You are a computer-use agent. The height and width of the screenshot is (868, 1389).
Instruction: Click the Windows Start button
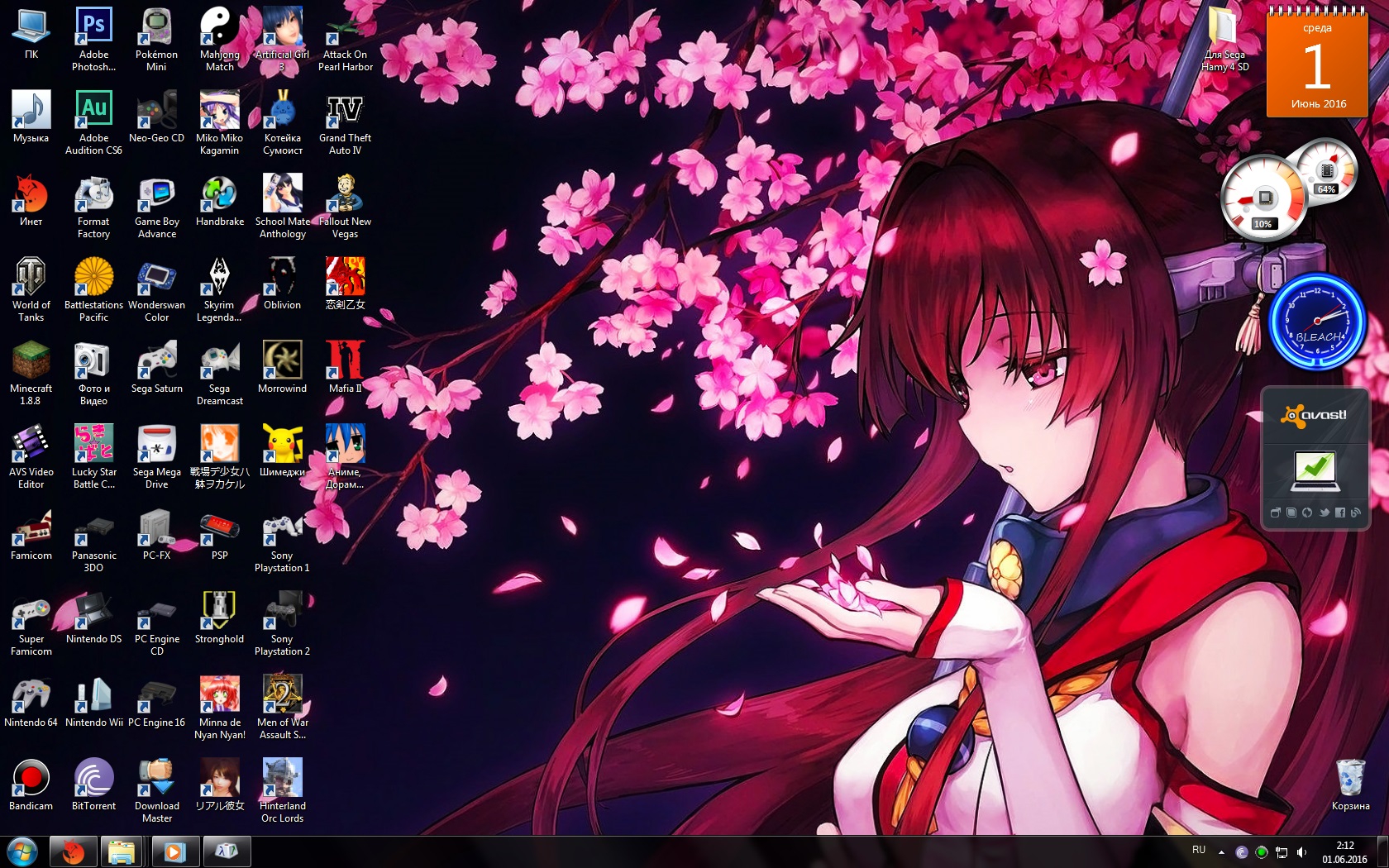point(21,851)
